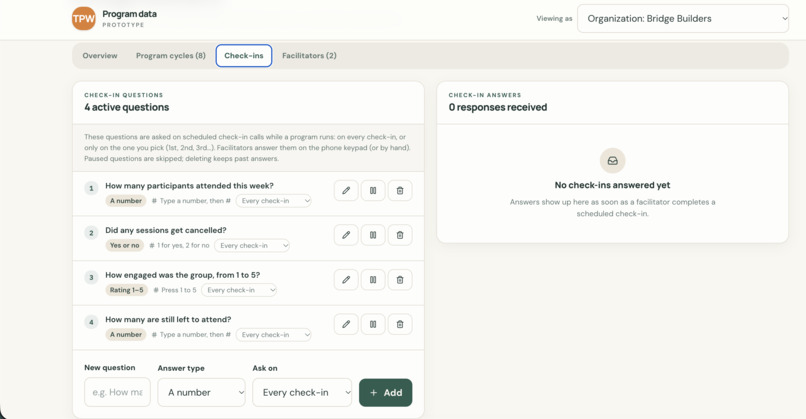Click 'A number' badge on question 1
806x419 pixels.
tap(126, 201)
